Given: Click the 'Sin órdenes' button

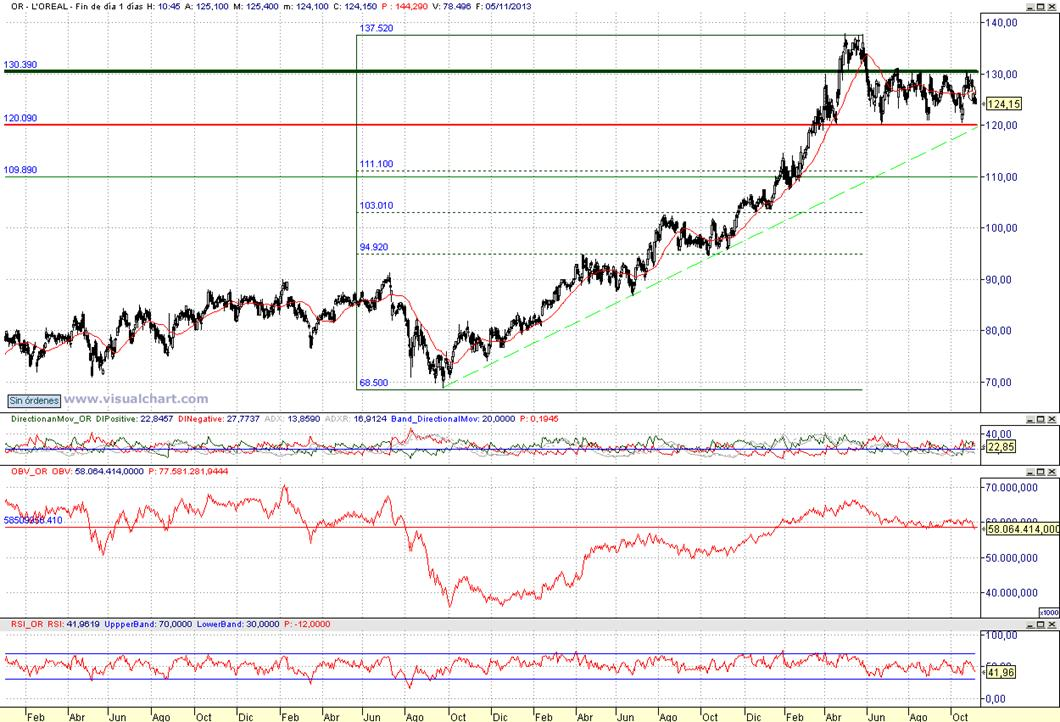Looking at the screenshot, I should click(x=34, y=401).
